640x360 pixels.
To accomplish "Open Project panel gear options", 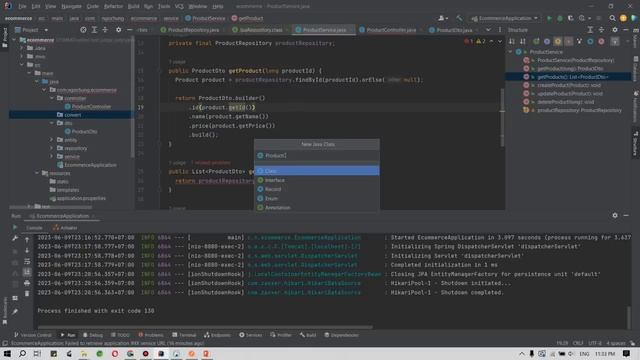I will coord(118,30).
